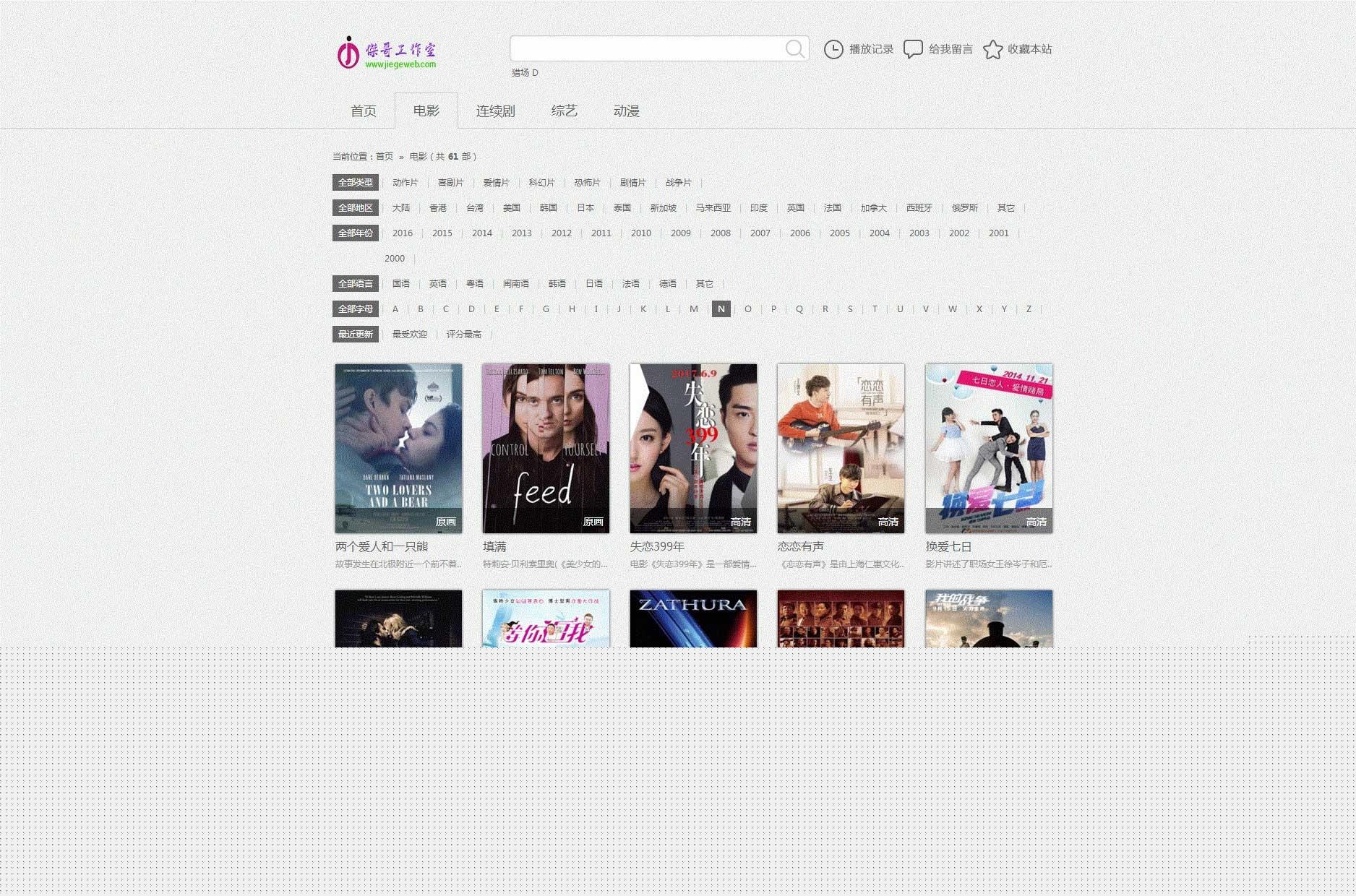The height and width of the screenshot is (896, 1356).
Task: Open the 'feed' movie poster
Action: click(546, 448)
